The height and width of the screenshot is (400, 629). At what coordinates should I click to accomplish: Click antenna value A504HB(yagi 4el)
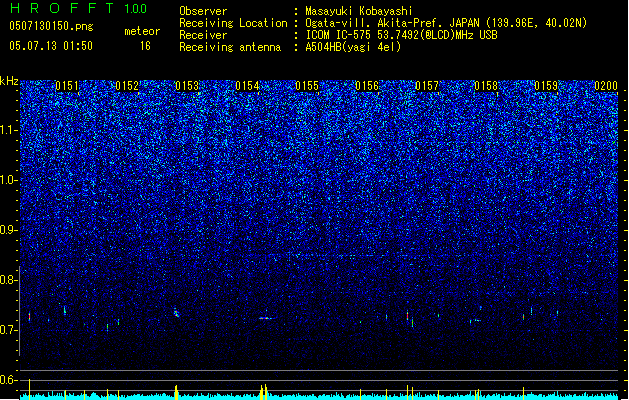(353, 47)
